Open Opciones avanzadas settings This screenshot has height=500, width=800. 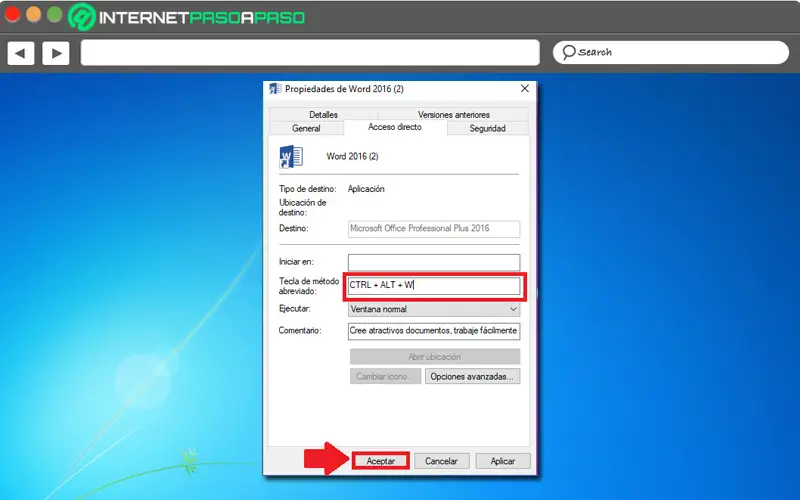pyautogui.click(x=472, y=377)
